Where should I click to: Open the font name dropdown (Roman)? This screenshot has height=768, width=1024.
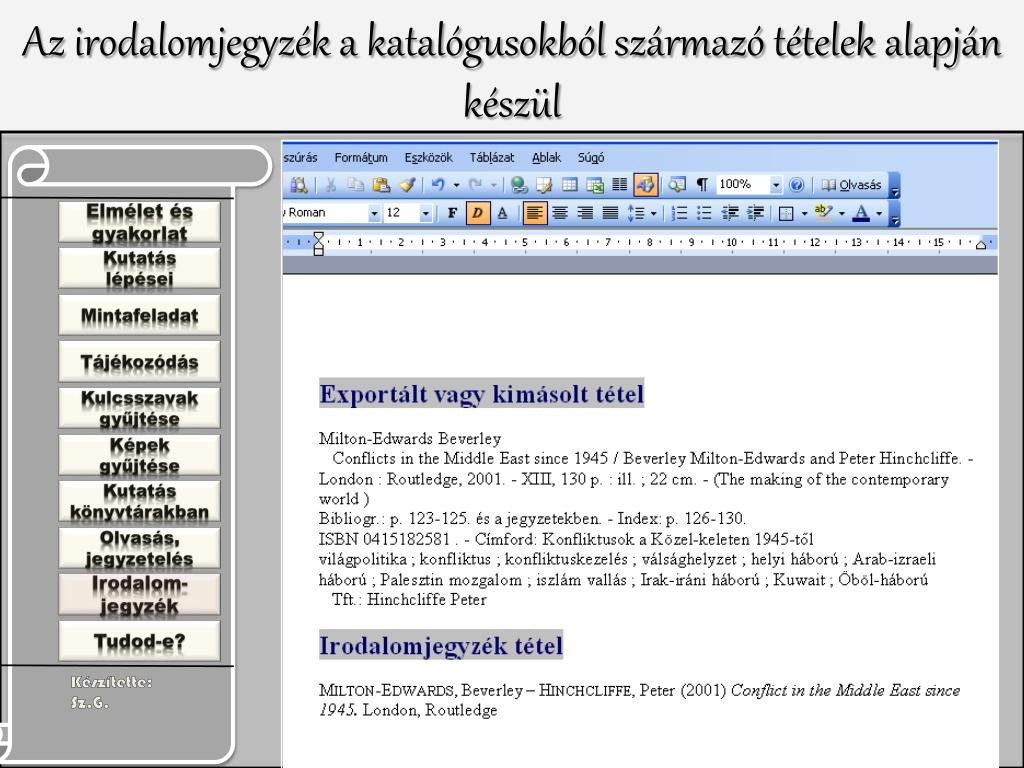tap(374, 213)
